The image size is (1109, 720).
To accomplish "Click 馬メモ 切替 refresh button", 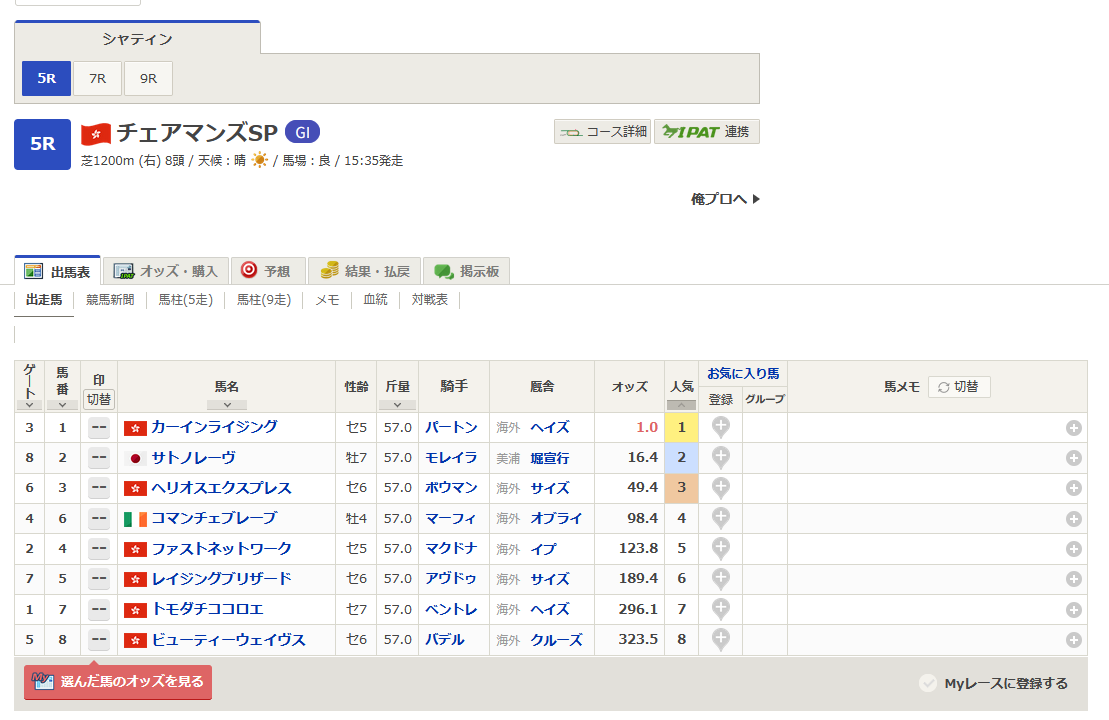I will click(958, 387).
